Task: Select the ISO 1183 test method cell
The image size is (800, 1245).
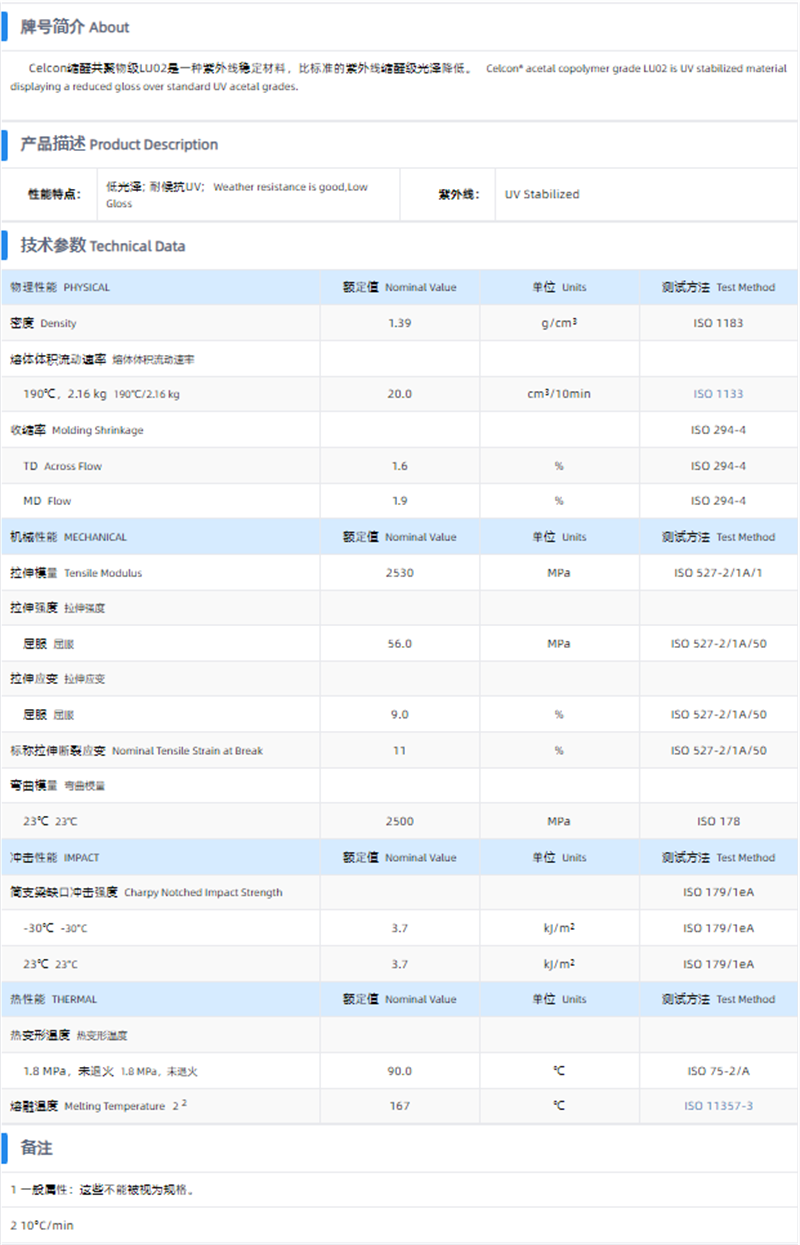Action: pos(718,323)
